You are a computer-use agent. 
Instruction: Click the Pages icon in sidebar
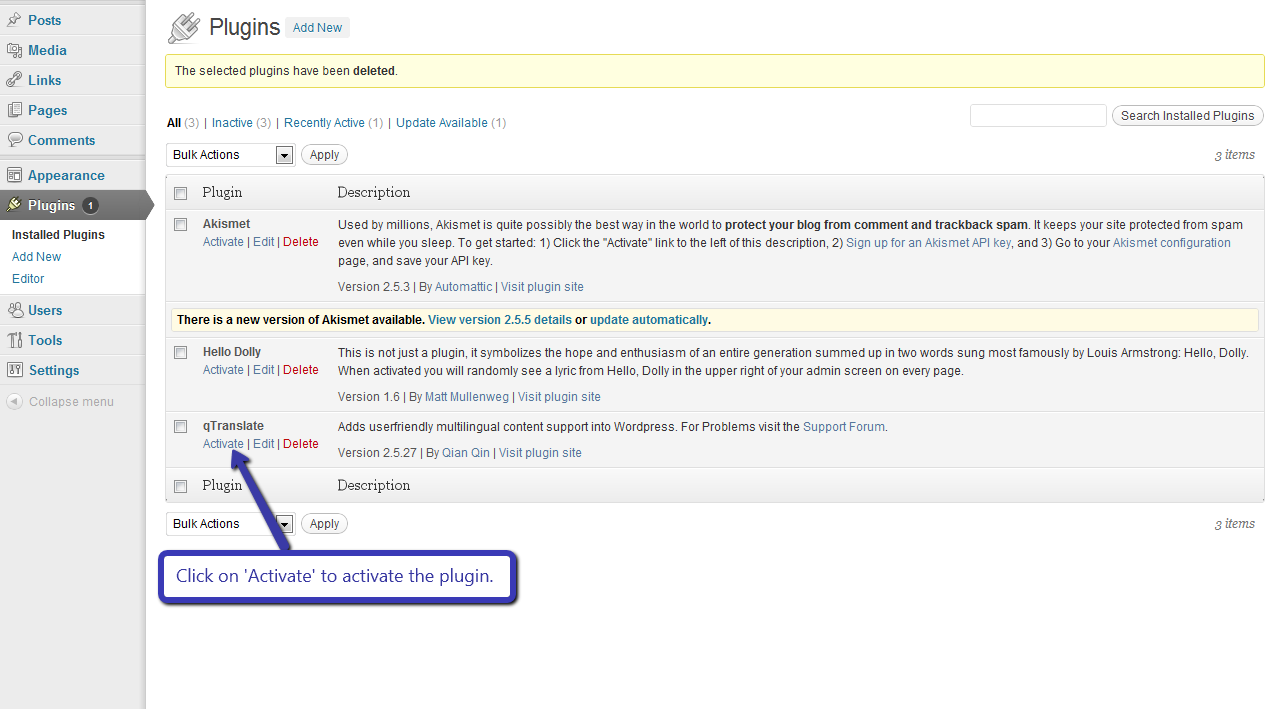pyautogui.click(x=14, y=110)
